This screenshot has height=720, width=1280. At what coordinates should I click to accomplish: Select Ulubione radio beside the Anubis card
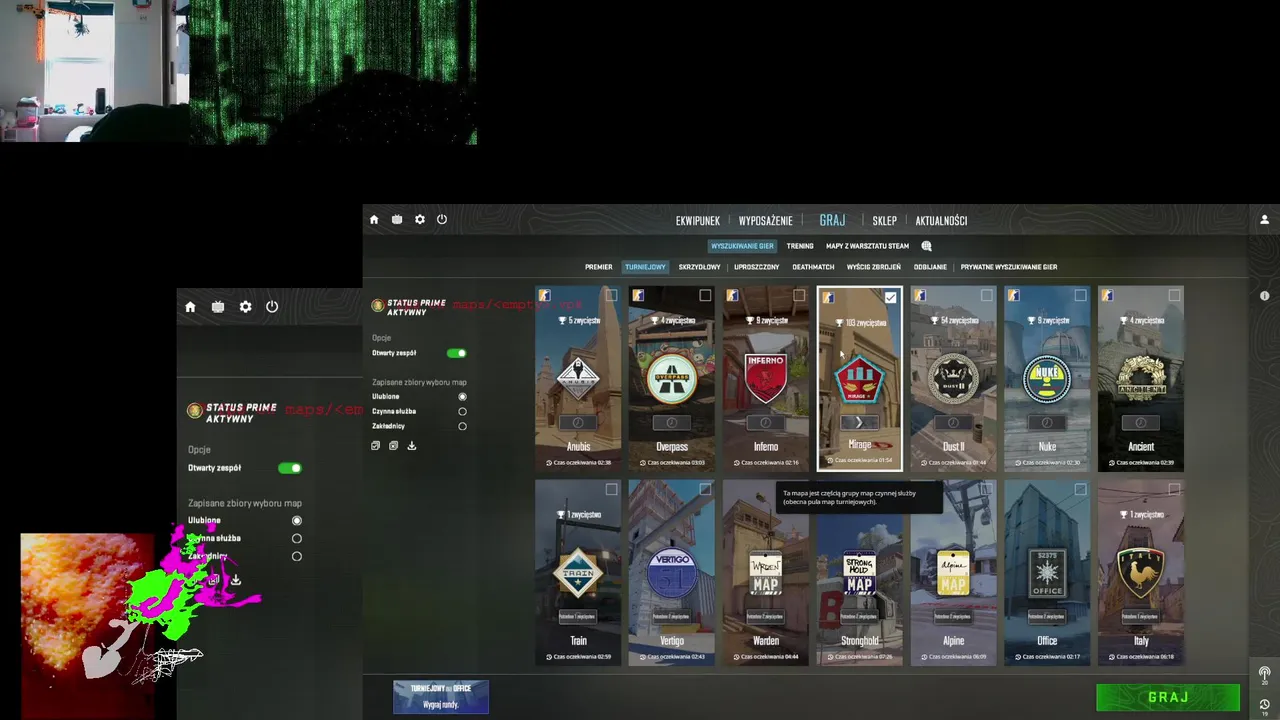462,397
